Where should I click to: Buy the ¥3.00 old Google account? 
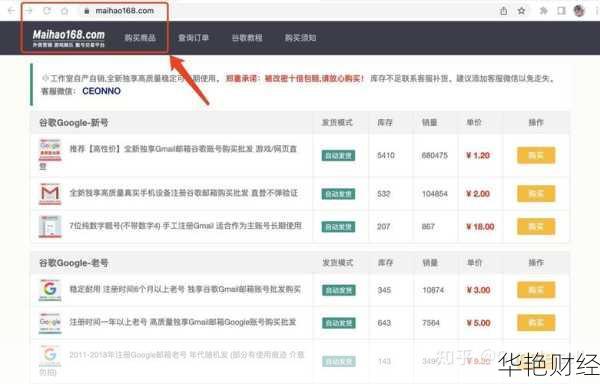pyautogui.click(x=536, y=290)
